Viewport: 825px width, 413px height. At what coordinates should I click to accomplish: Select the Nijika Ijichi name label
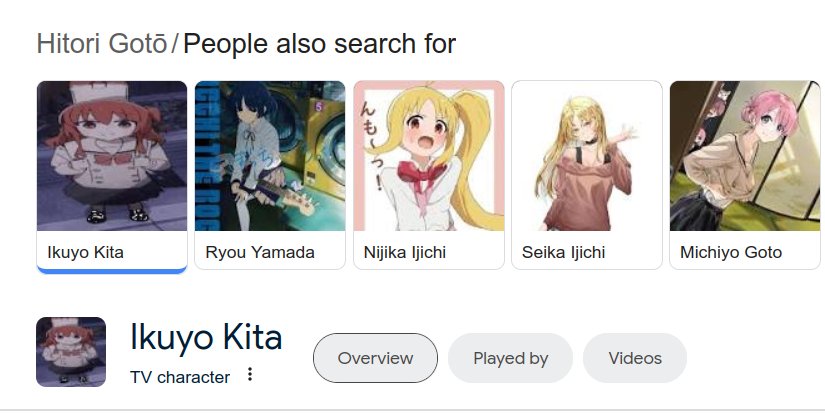pos(405,252)
